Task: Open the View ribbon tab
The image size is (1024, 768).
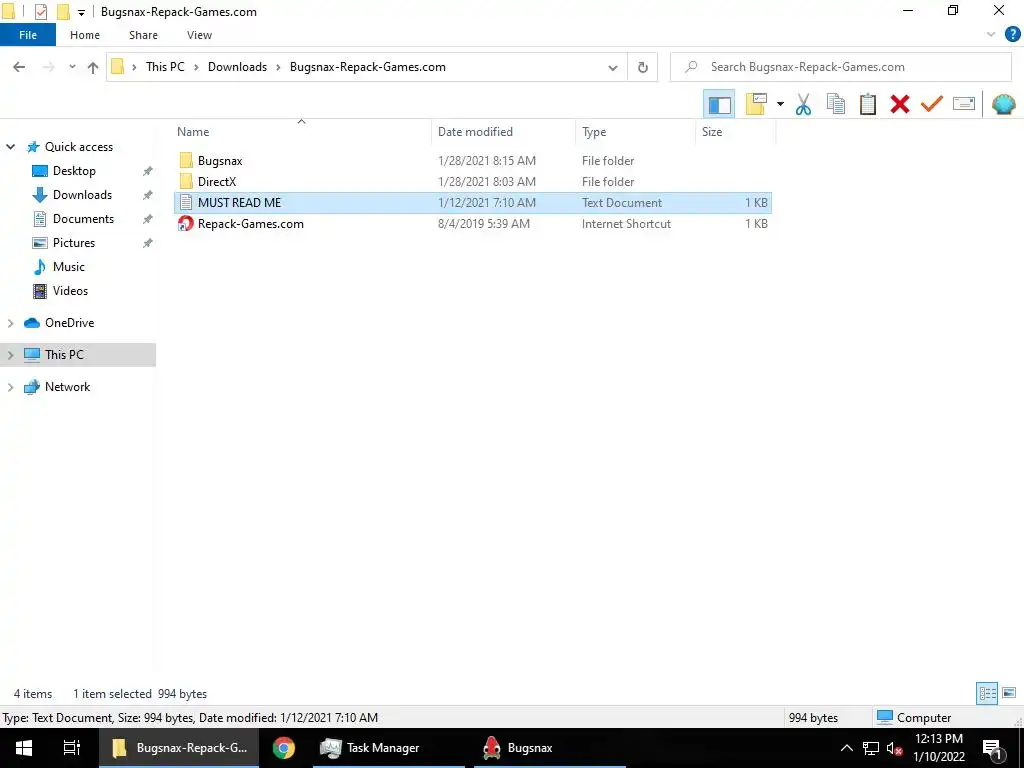Action: [x=199, y=35]
